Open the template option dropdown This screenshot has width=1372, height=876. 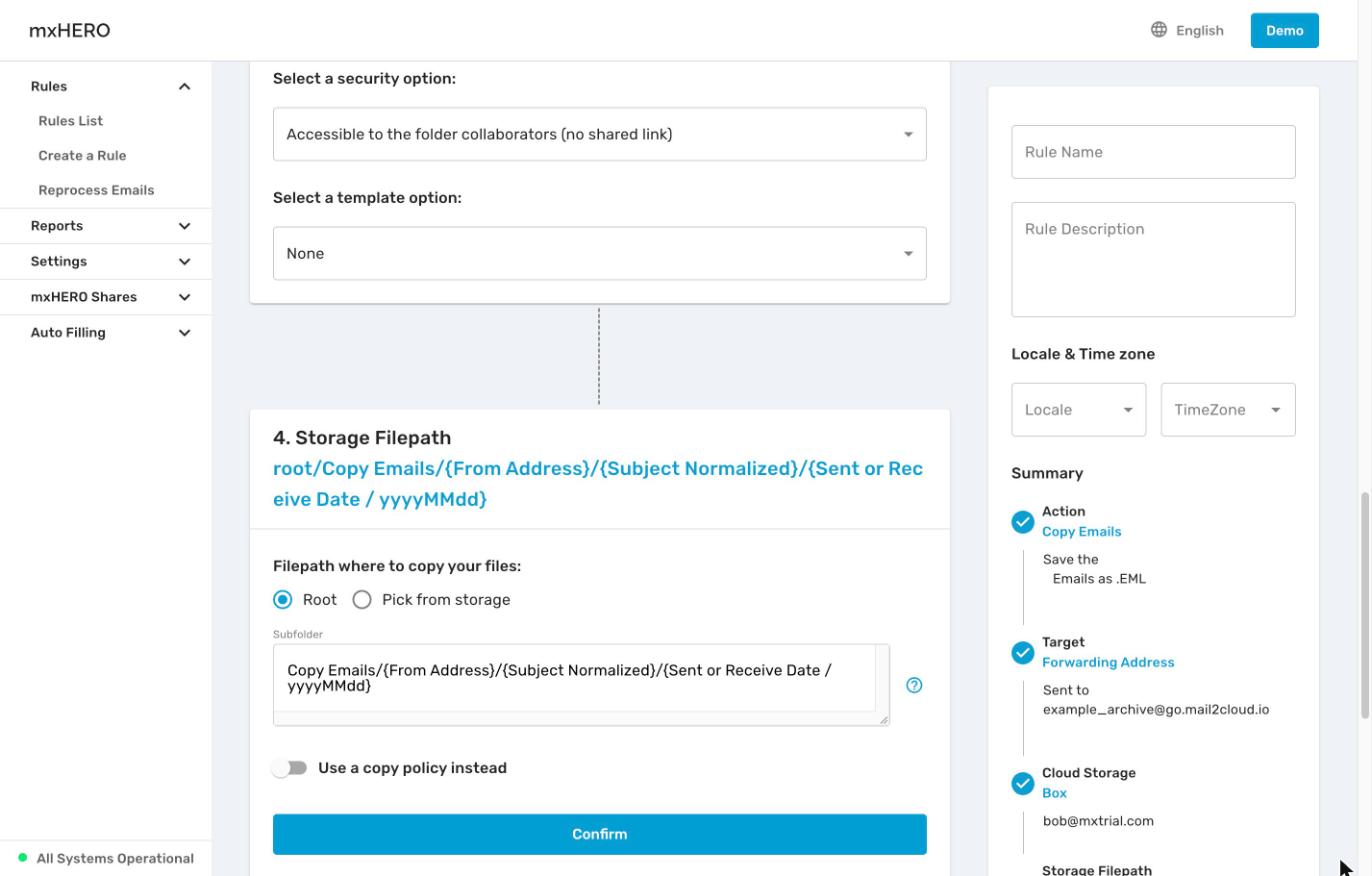(600, 253)
